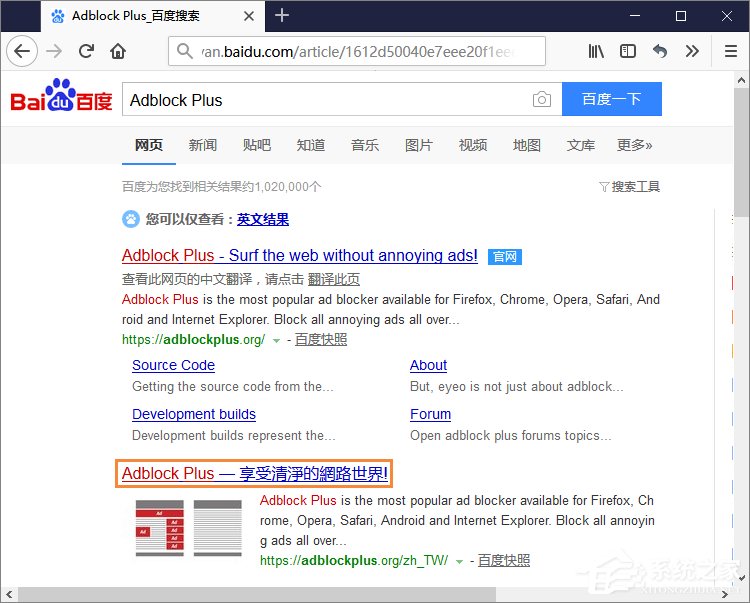Open the 音乐 tab
Image resolution: width=750 pixels, height=603 pixels.
[365, 144]
